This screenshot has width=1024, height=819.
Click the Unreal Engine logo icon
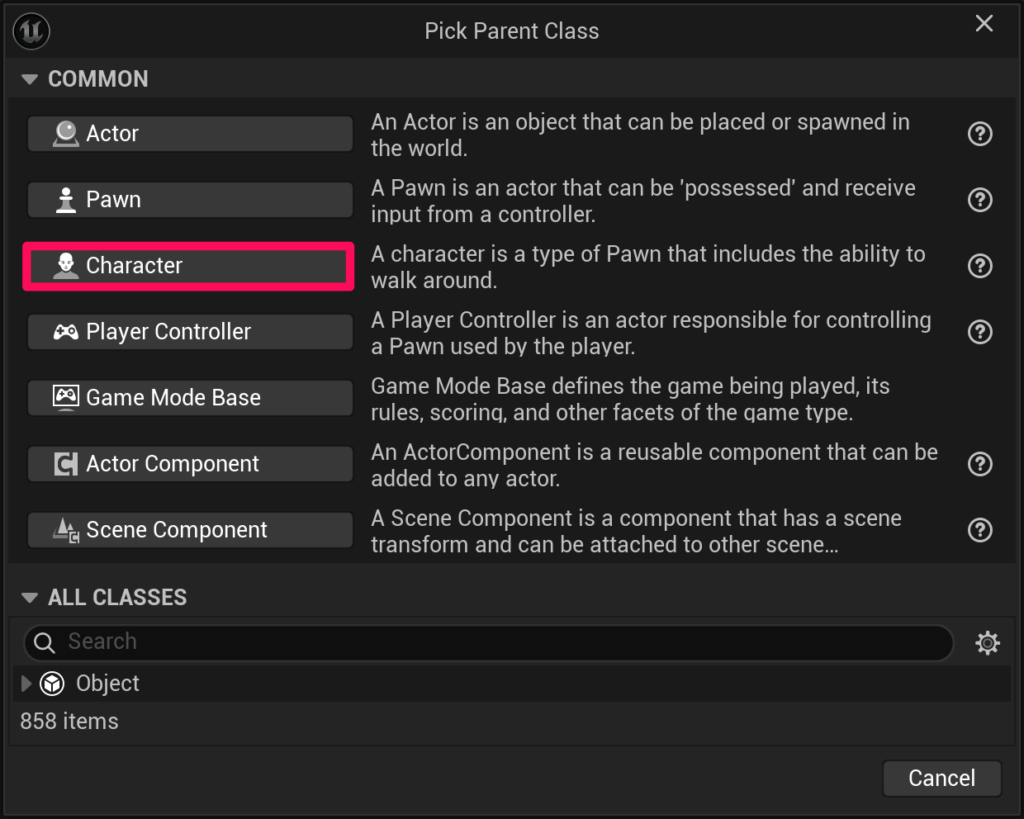32,31
